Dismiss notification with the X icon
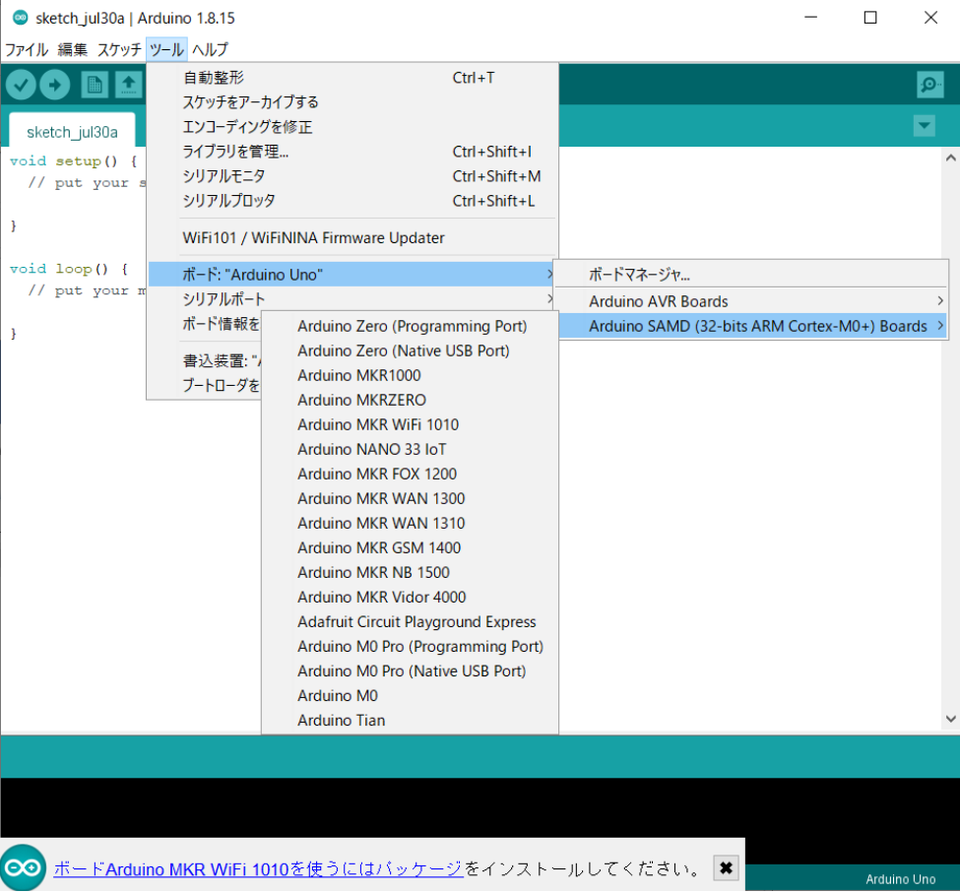The height and width of the screenshot is (893, 960). tap(727, 868)
